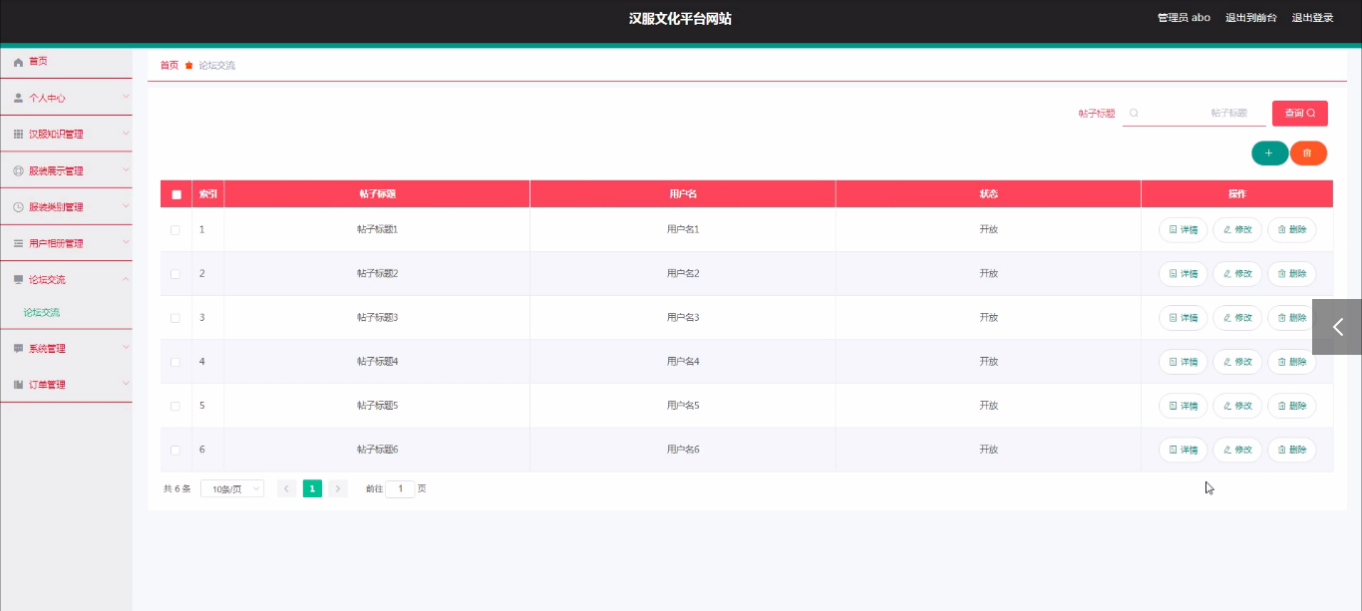The width and height of the screenshot is (1362, 611).
Task: Click the orange batch delete trash button
Action: [x=1307, y=153]
